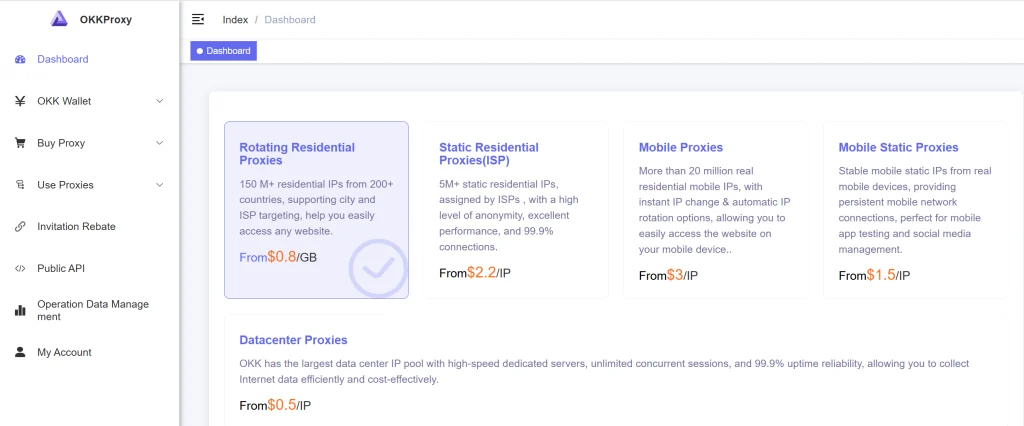
Task: Go to Index in the breadcrumb
Action: point(235,20)
